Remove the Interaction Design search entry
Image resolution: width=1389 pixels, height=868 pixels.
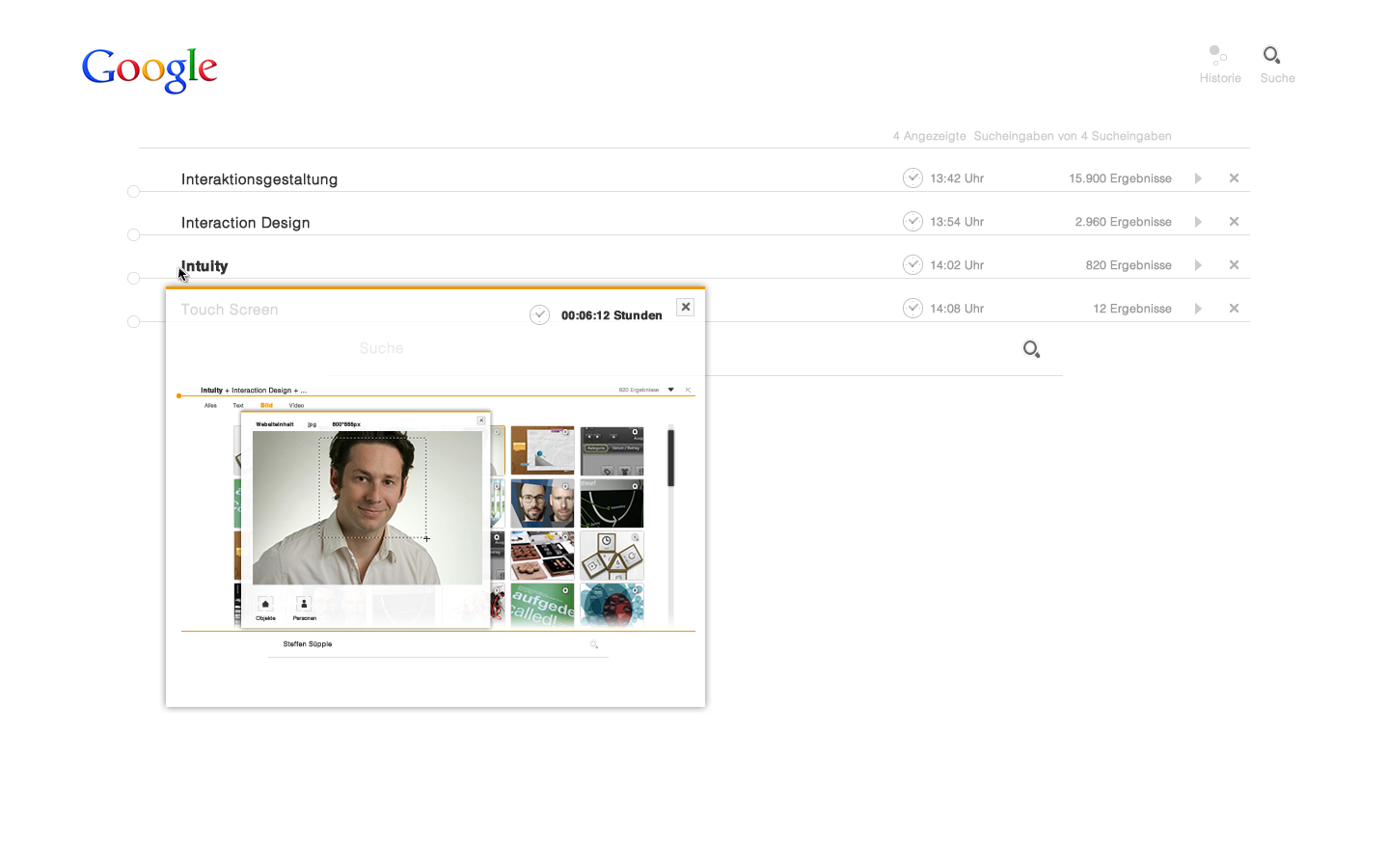[1234, 222]
